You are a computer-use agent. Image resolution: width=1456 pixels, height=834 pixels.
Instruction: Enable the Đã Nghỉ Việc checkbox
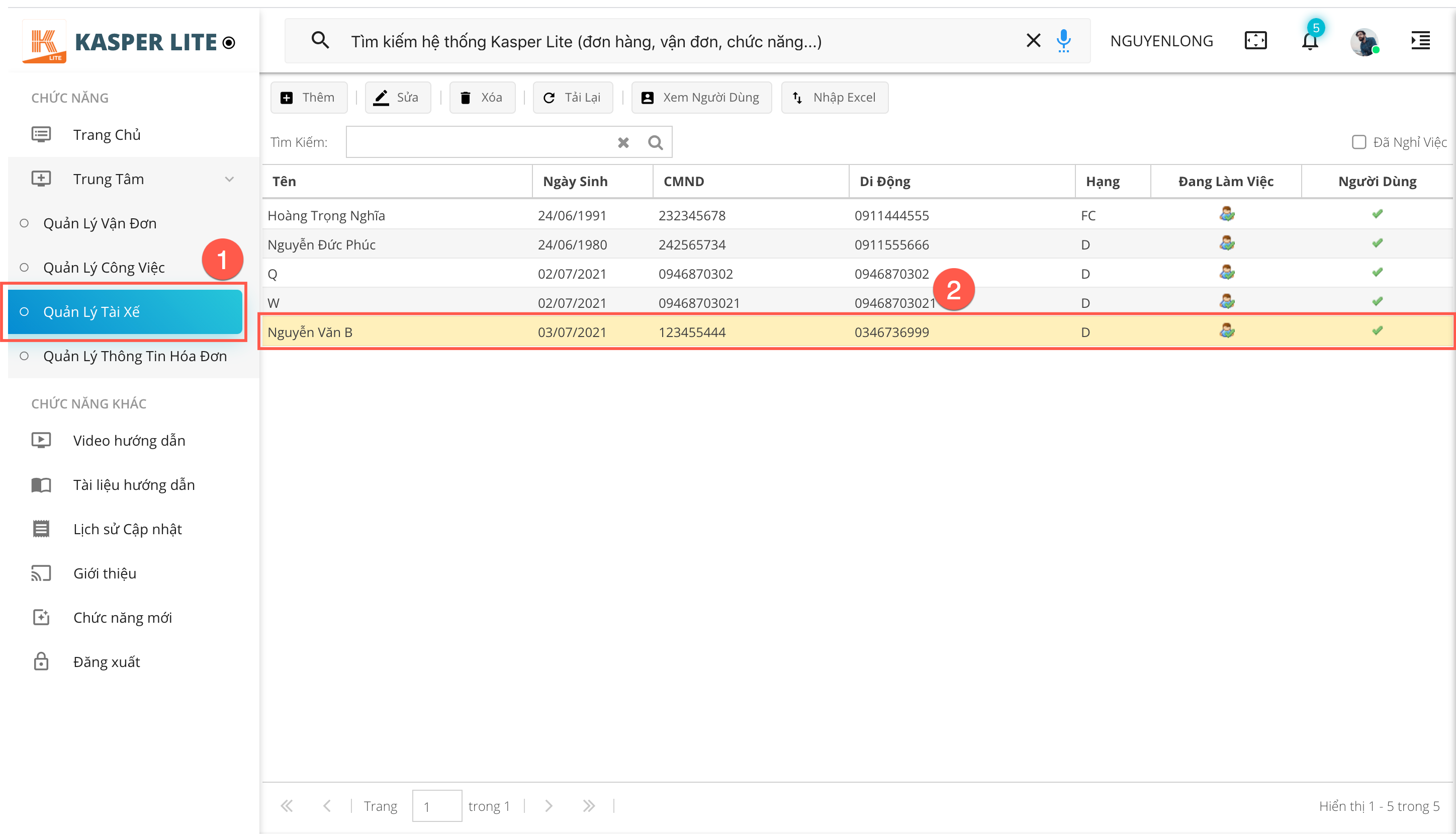click(1358, 142)
